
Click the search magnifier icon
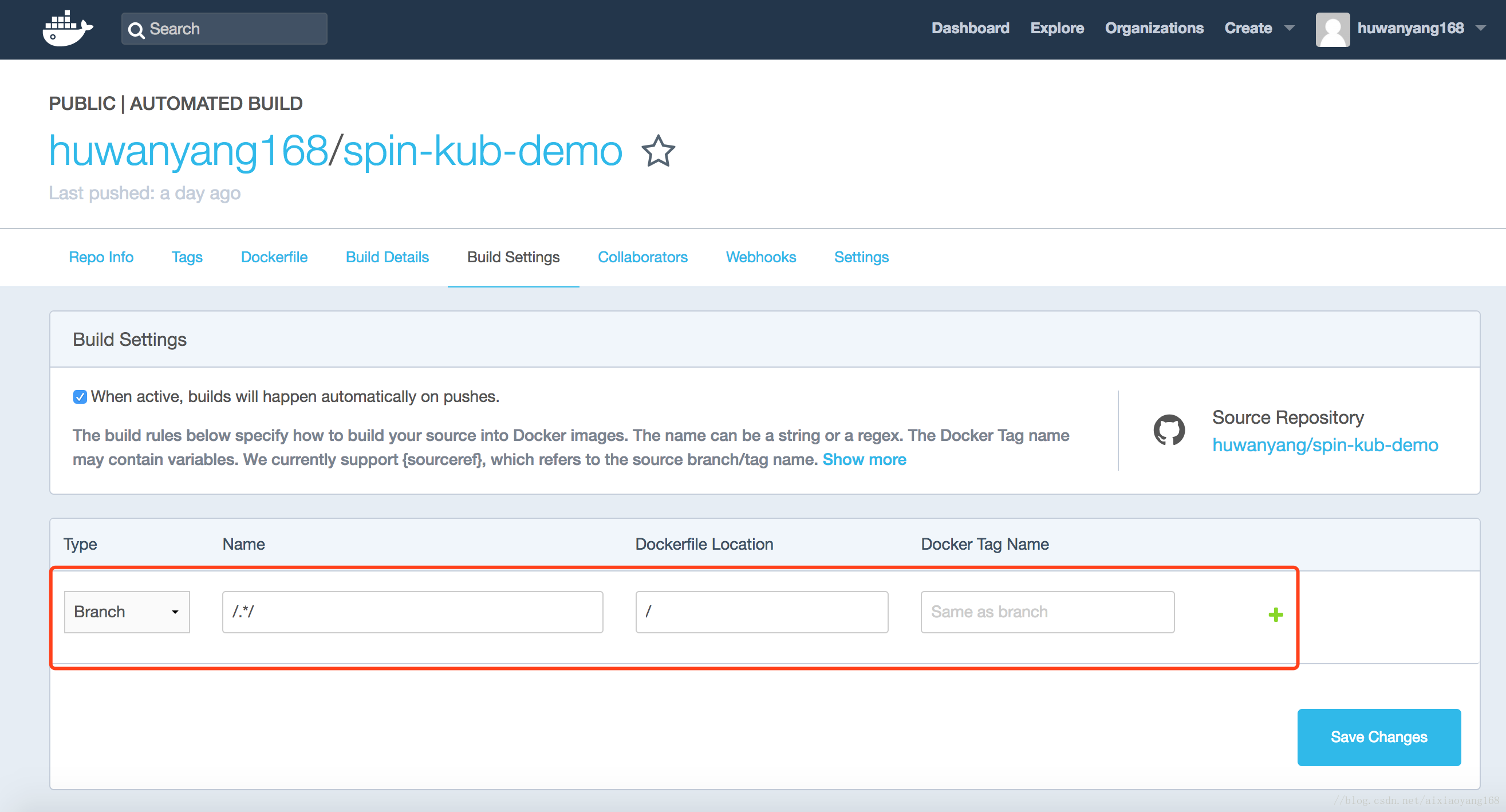coord(136,30)
